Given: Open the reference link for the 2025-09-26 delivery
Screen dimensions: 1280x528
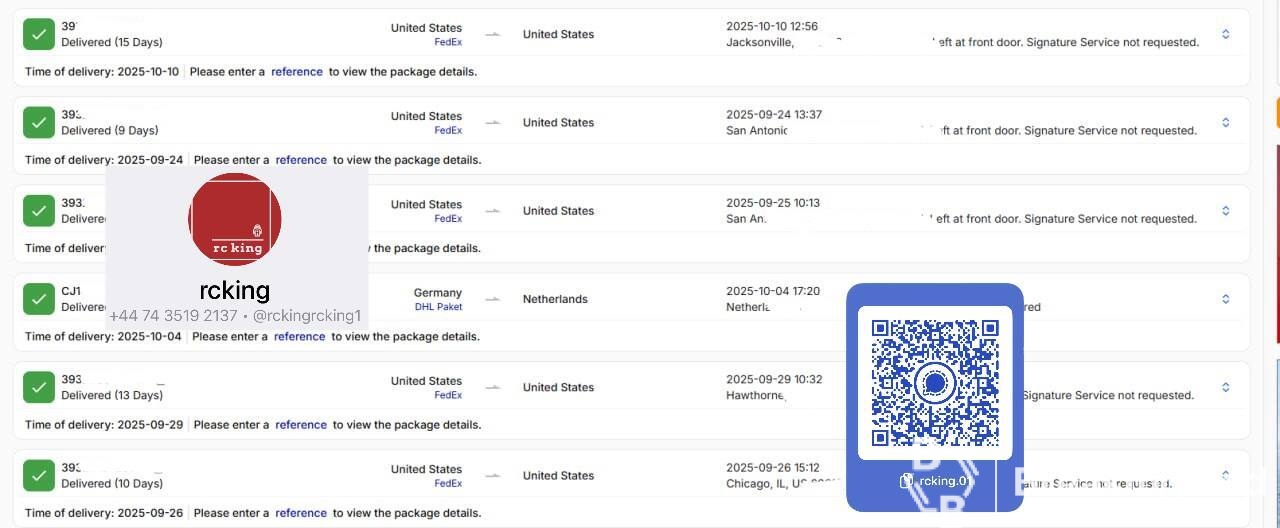Looking at the screenshot, I should (x=301, y=513).
